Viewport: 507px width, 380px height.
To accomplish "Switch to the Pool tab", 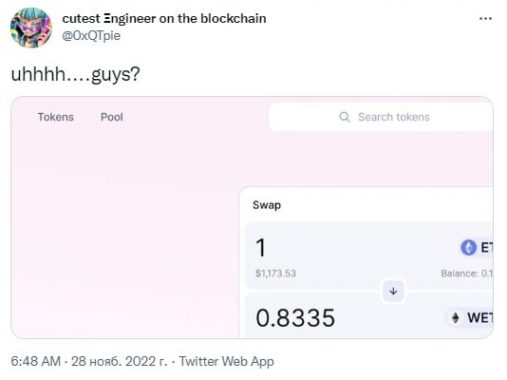I will (112, 117).
